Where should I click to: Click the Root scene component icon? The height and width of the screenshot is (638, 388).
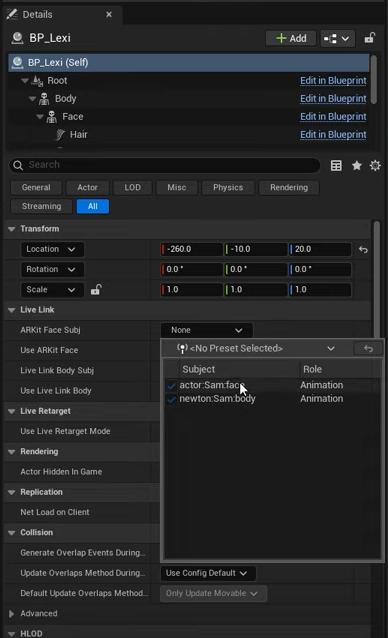(37, 81)
